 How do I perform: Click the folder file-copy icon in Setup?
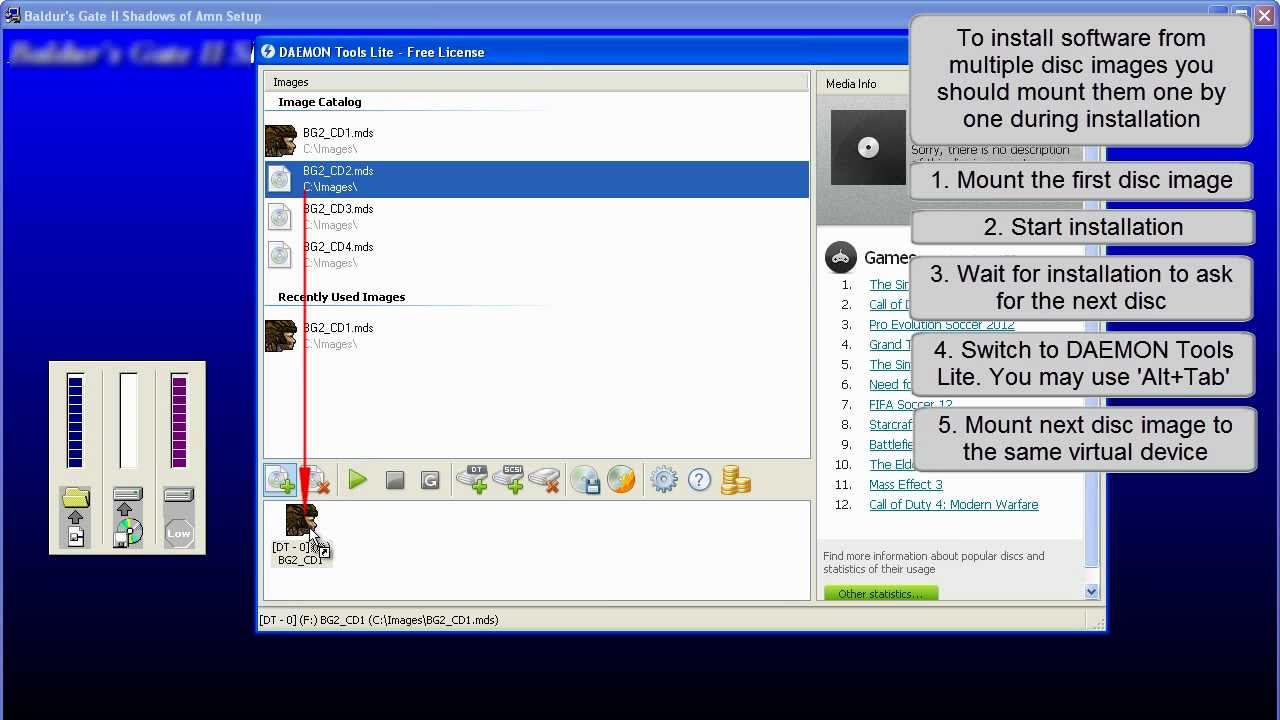coord(76,517)
